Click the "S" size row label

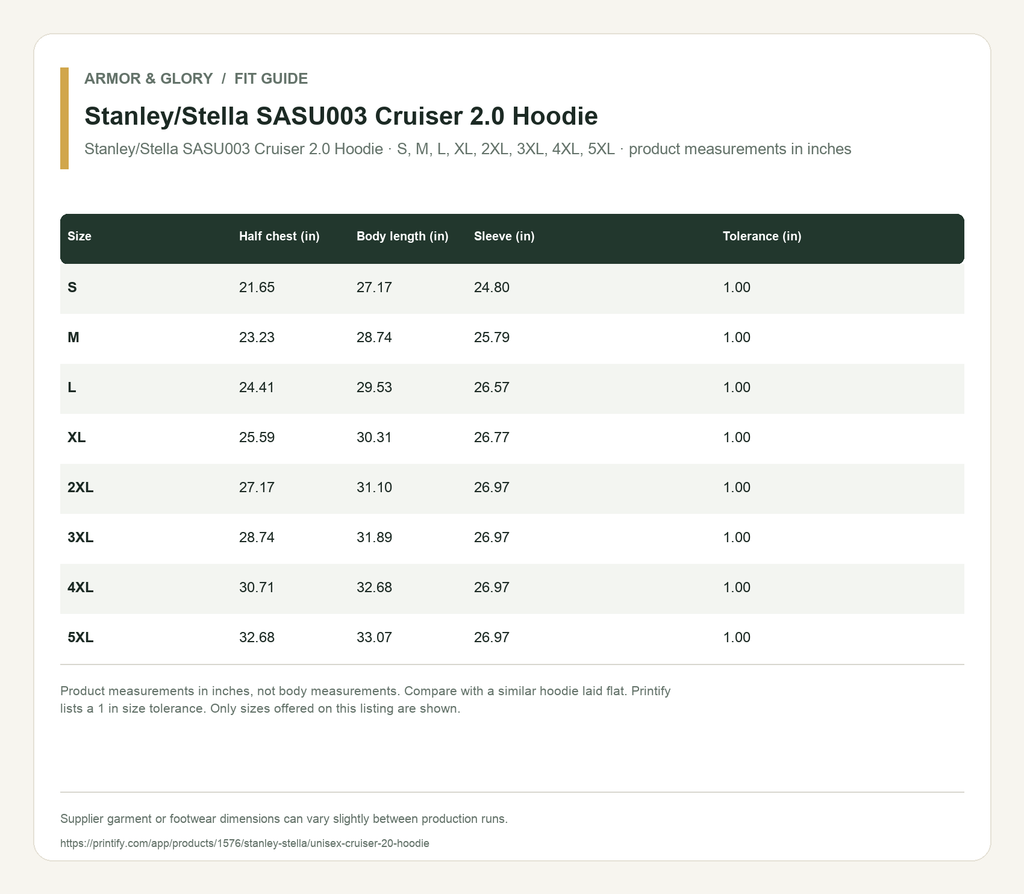point(72,287)
